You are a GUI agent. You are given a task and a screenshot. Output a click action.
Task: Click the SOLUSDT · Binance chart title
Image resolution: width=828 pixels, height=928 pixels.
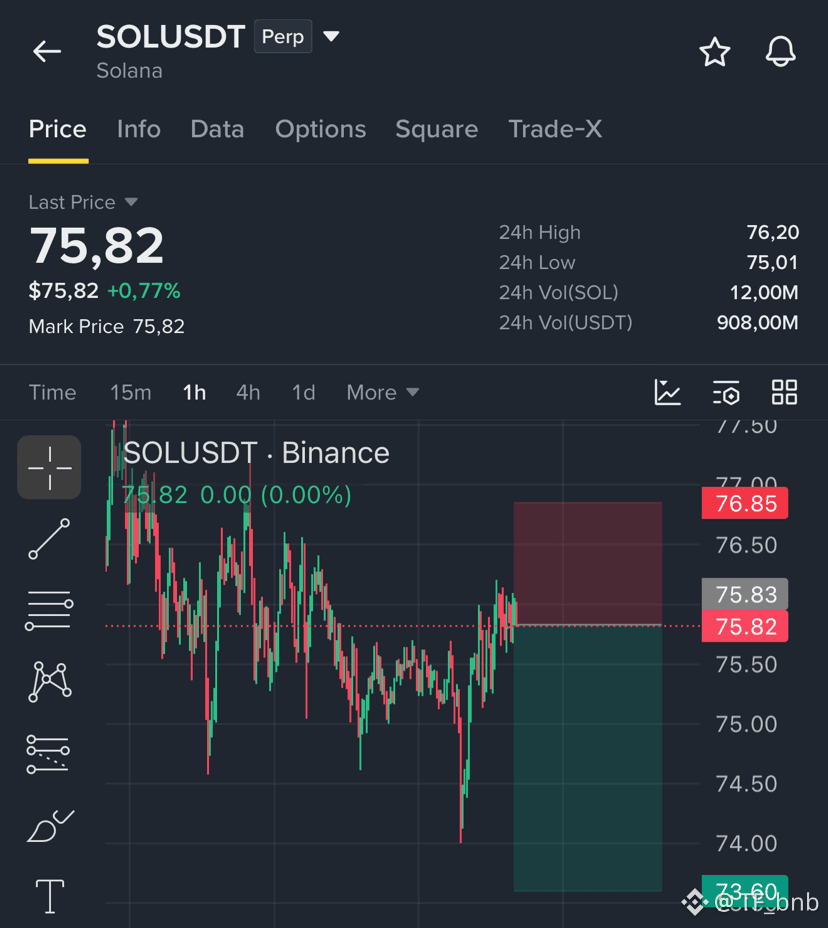coord(256,453)
